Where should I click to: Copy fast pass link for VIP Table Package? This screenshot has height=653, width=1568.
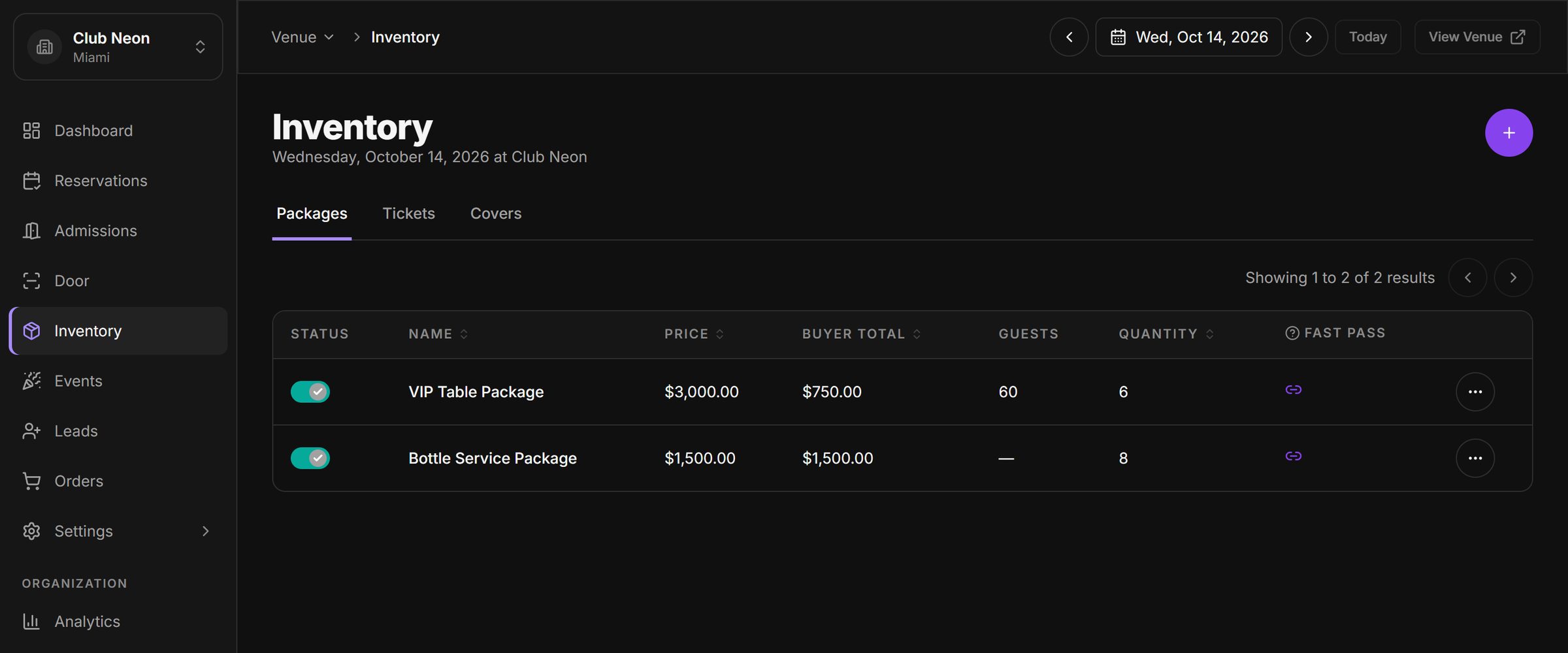(1294, 390)
